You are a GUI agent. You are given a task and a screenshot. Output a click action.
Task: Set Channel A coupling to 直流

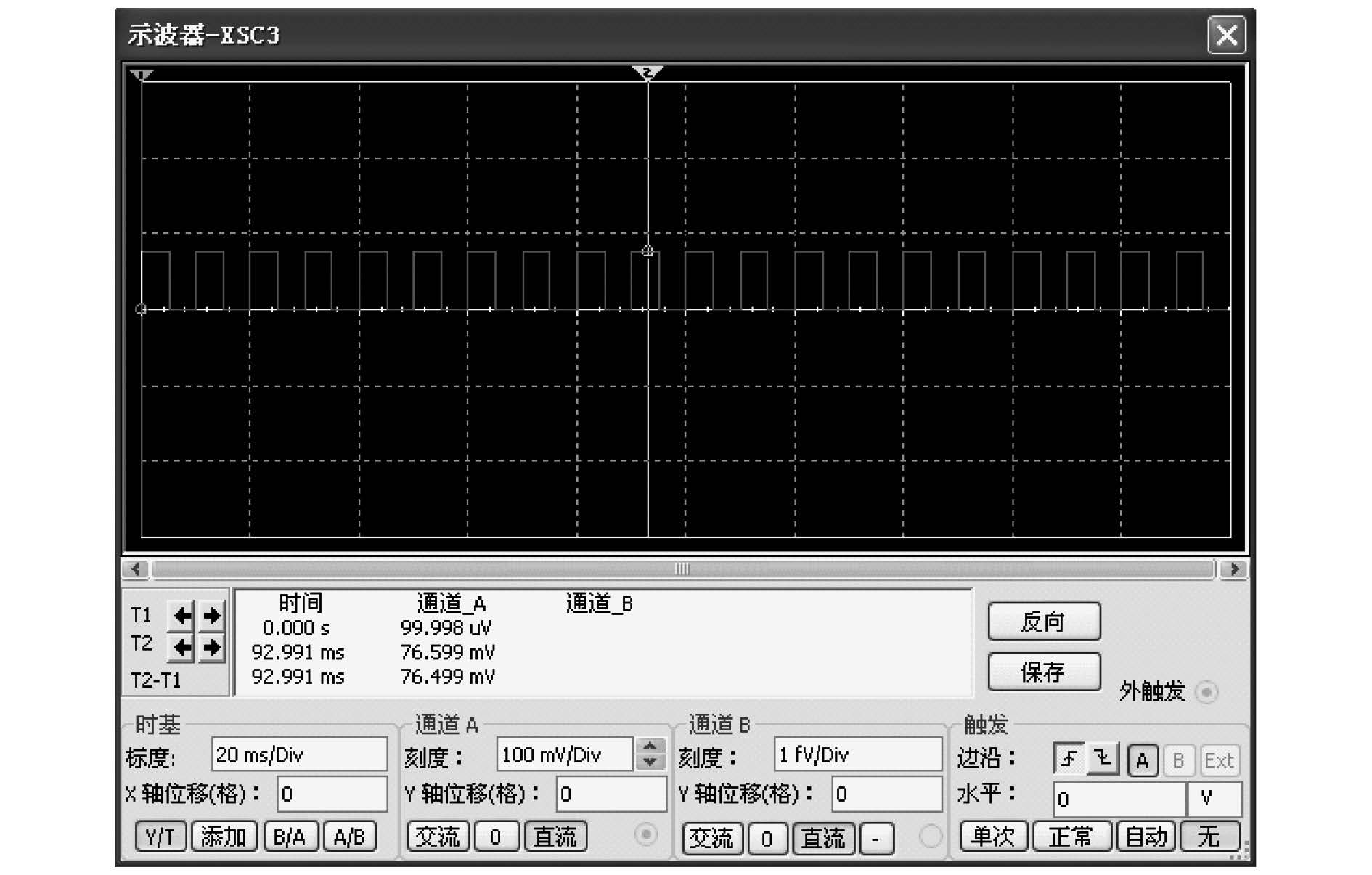pos(555,837)
